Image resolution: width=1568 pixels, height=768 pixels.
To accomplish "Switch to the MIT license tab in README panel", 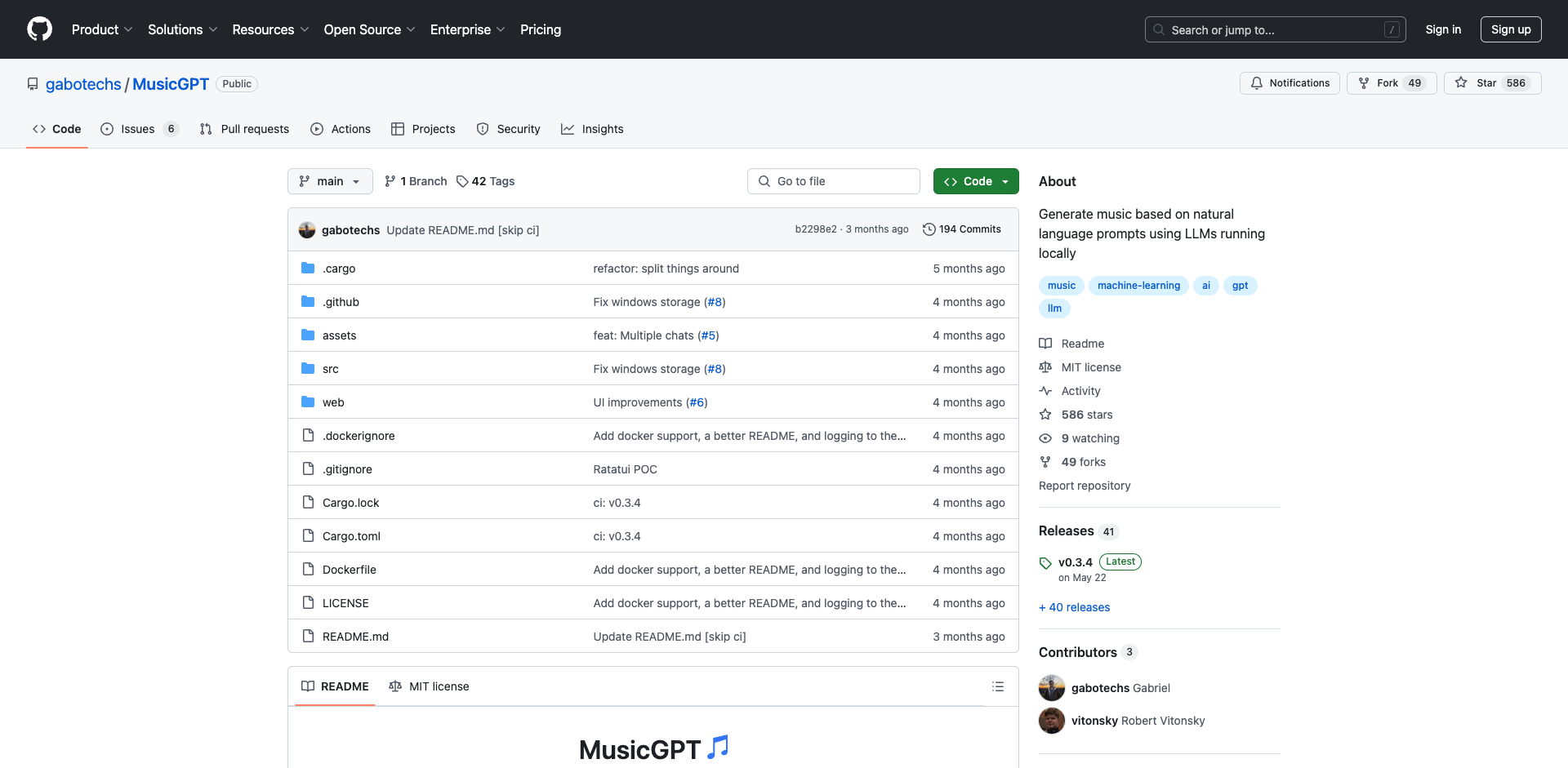I will pos(429,686).
